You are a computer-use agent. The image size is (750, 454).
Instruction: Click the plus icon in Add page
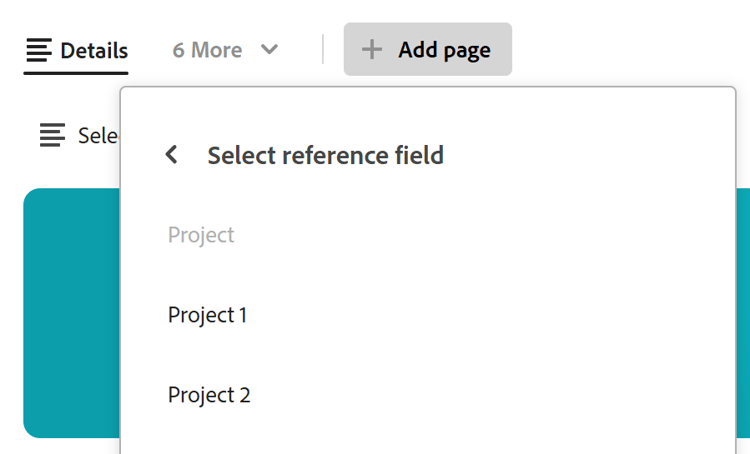[372, 49]
